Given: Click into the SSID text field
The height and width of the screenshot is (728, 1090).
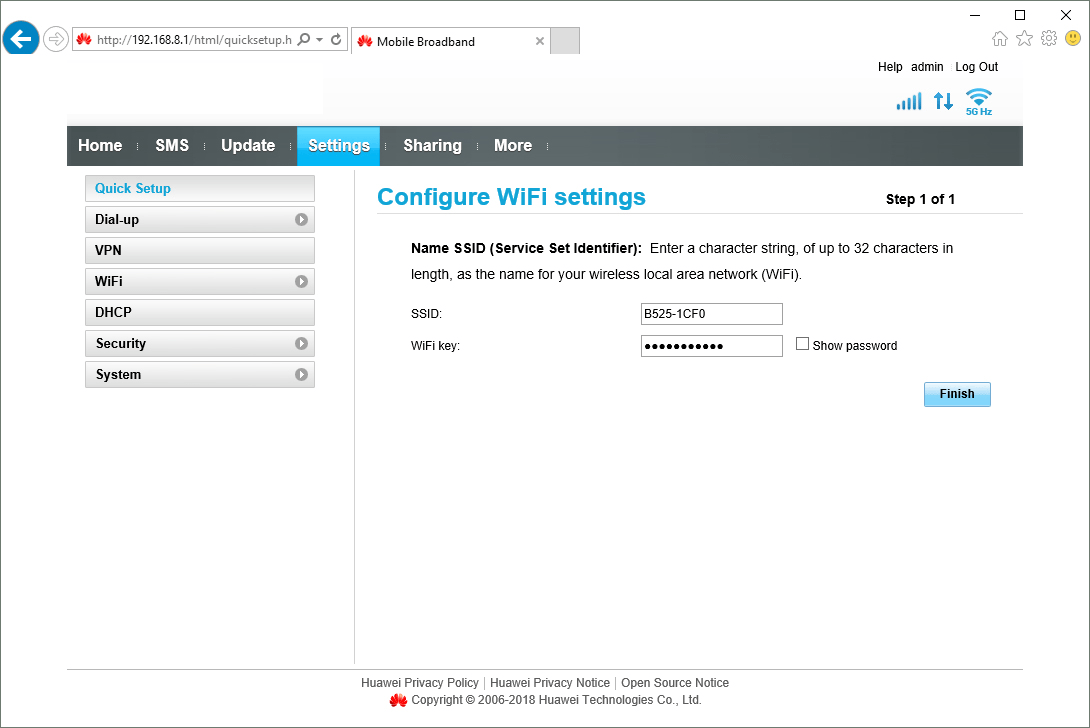Looking at the screenshot, I should pos(711,314).
